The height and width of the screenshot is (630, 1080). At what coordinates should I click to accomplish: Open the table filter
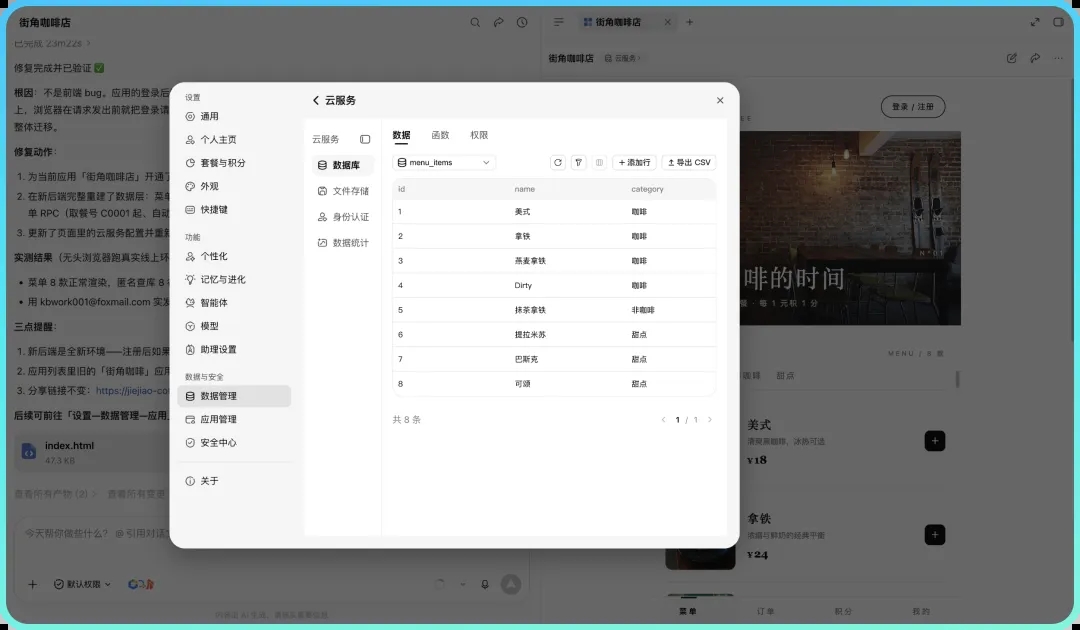pos(579,162)
